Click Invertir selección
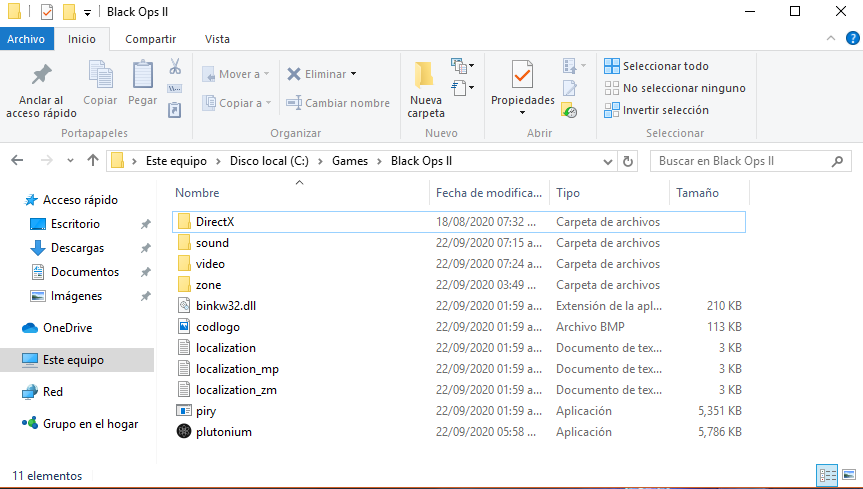863x489 pixels. 656,110
